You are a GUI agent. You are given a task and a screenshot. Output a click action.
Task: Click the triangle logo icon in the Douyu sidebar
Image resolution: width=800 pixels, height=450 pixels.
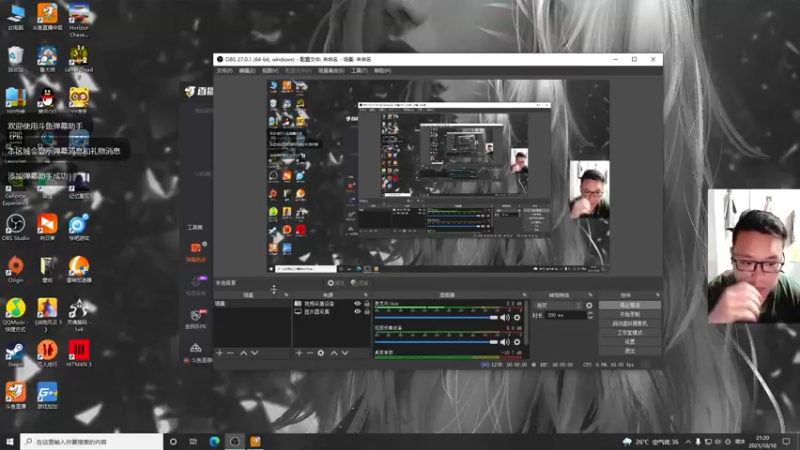(195, 348)
